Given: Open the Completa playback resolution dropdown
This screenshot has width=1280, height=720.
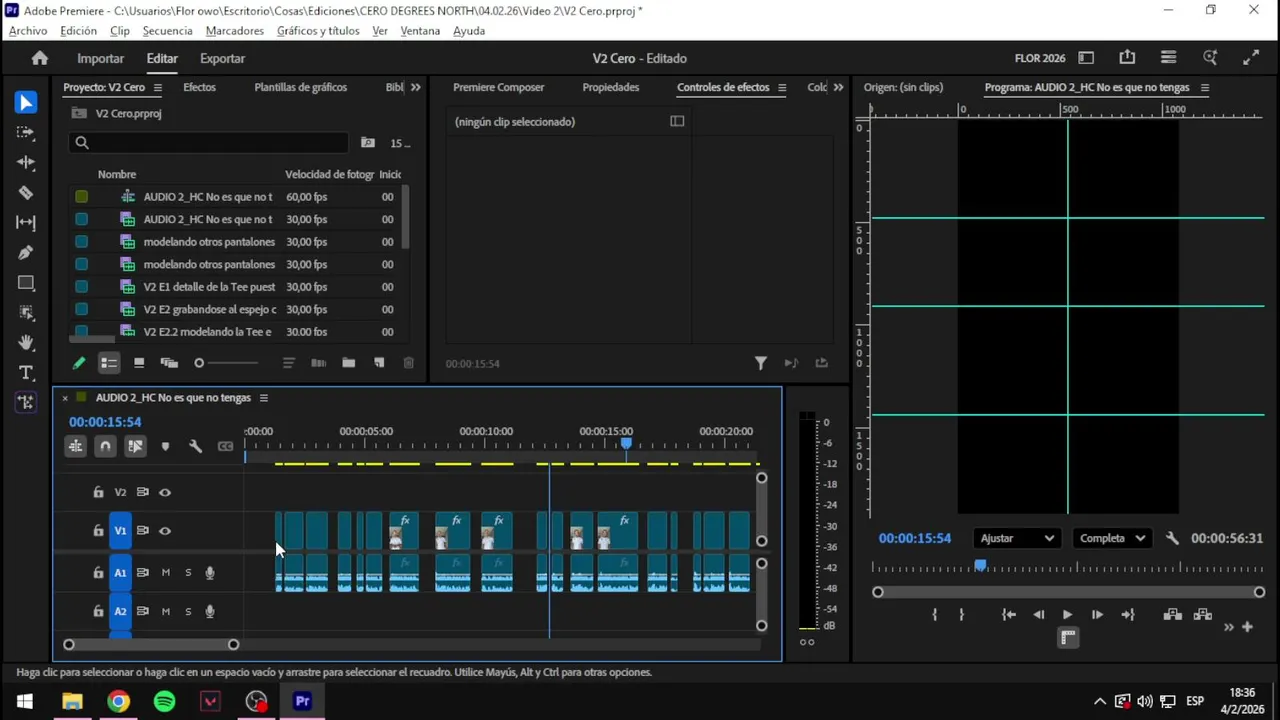Looking at the screenshot, I should tap(1112, 538).
